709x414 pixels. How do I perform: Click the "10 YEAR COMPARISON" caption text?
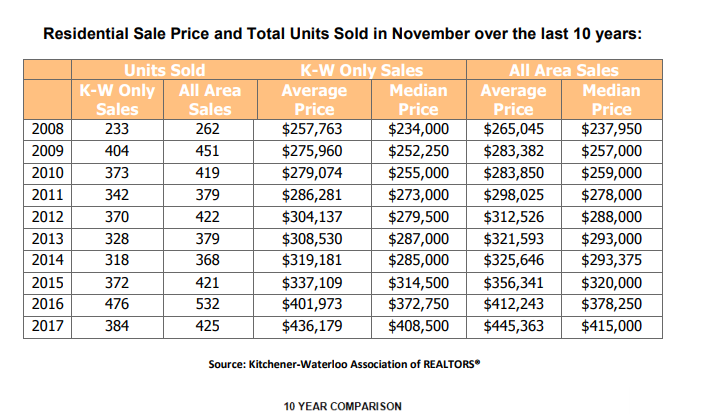coord(343,406)
